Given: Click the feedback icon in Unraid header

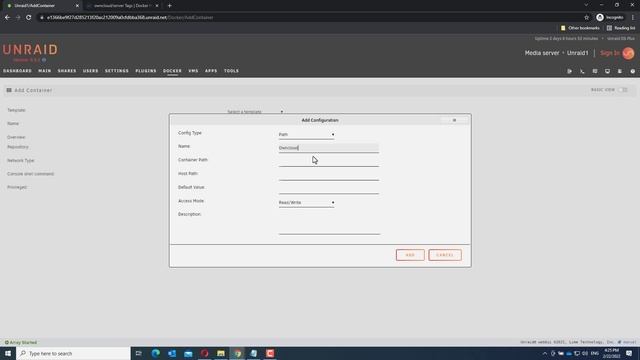Looking at the screenshot, I should (595, 71).
